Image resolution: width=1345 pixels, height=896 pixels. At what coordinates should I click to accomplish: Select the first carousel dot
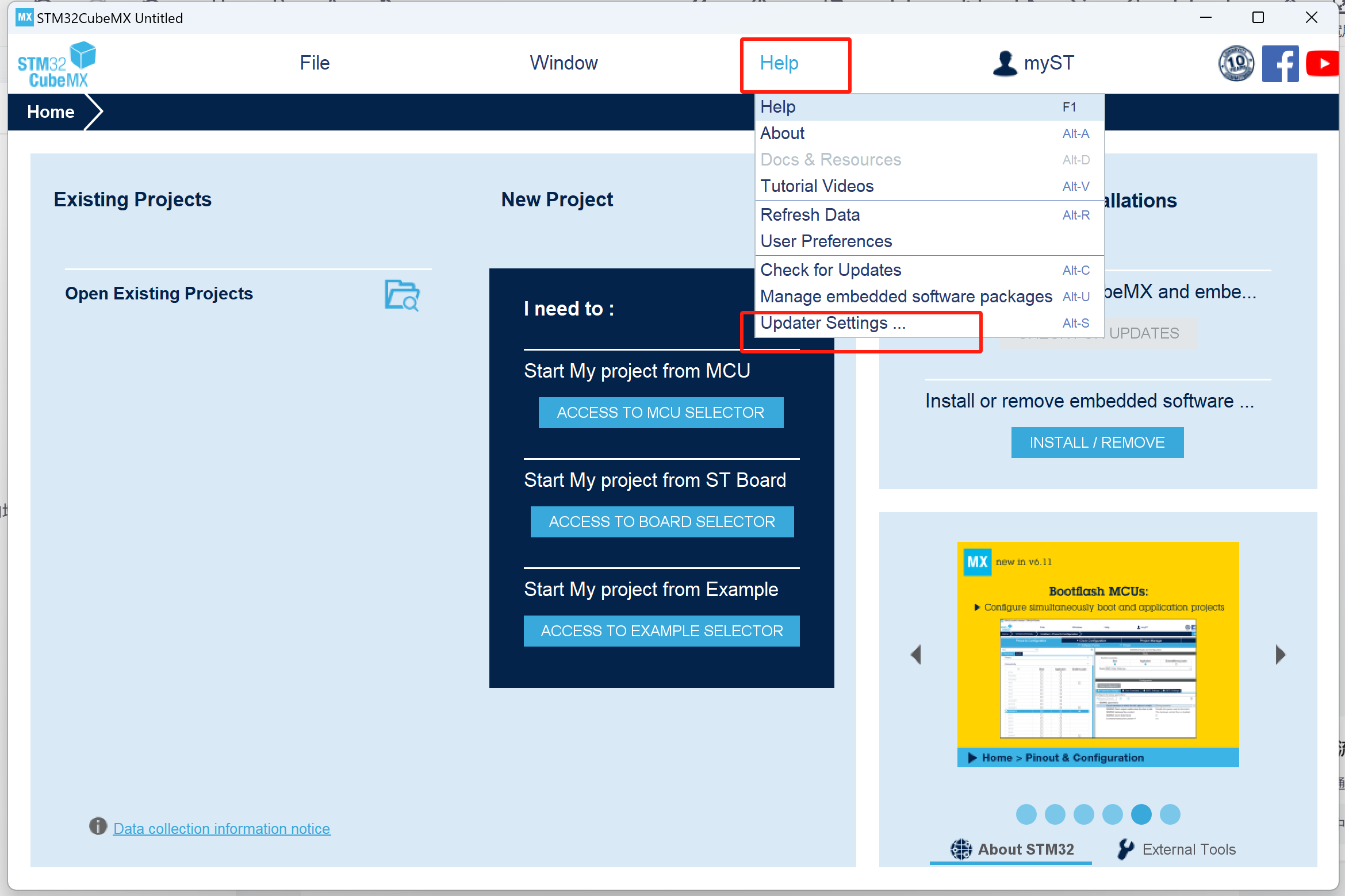click(1026, 814)
